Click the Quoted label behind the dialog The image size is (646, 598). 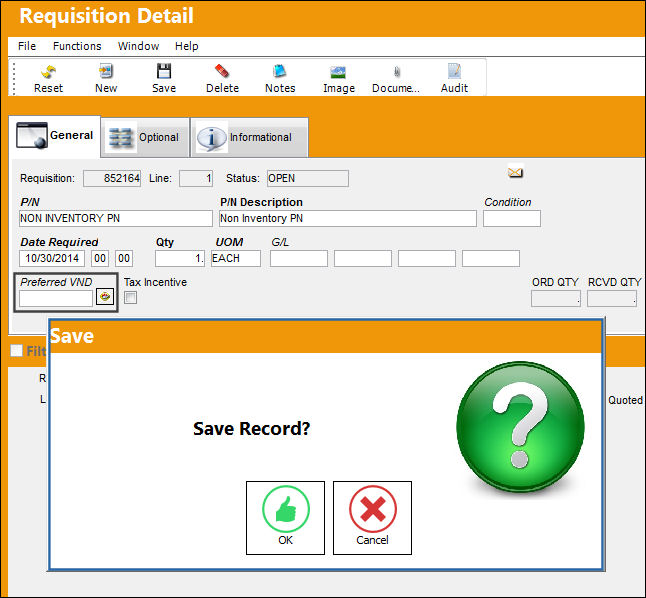(625, 400)
